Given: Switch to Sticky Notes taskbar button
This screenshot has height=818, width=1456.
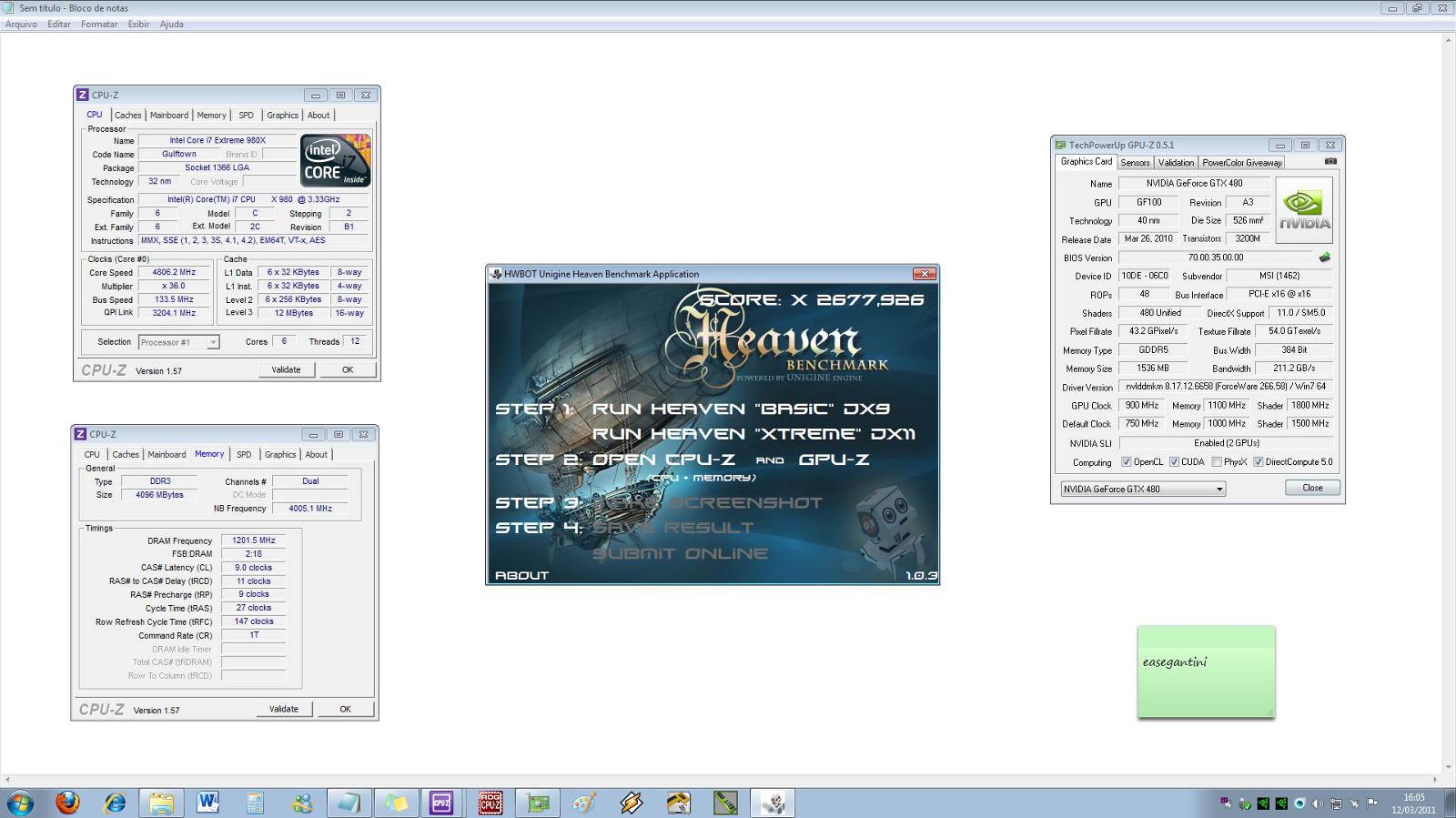Looking at the screenshot, I should point(396,803).
